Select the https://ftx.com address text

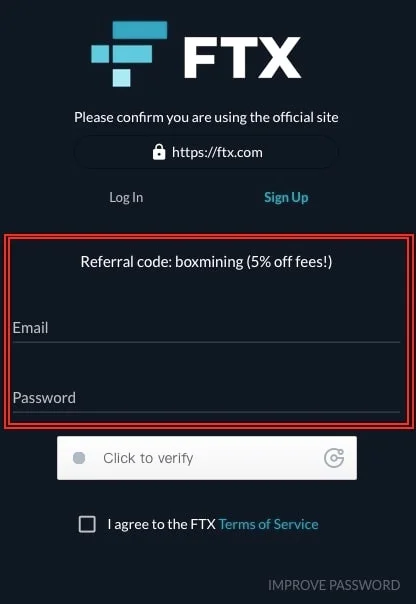tap(217, 152)
